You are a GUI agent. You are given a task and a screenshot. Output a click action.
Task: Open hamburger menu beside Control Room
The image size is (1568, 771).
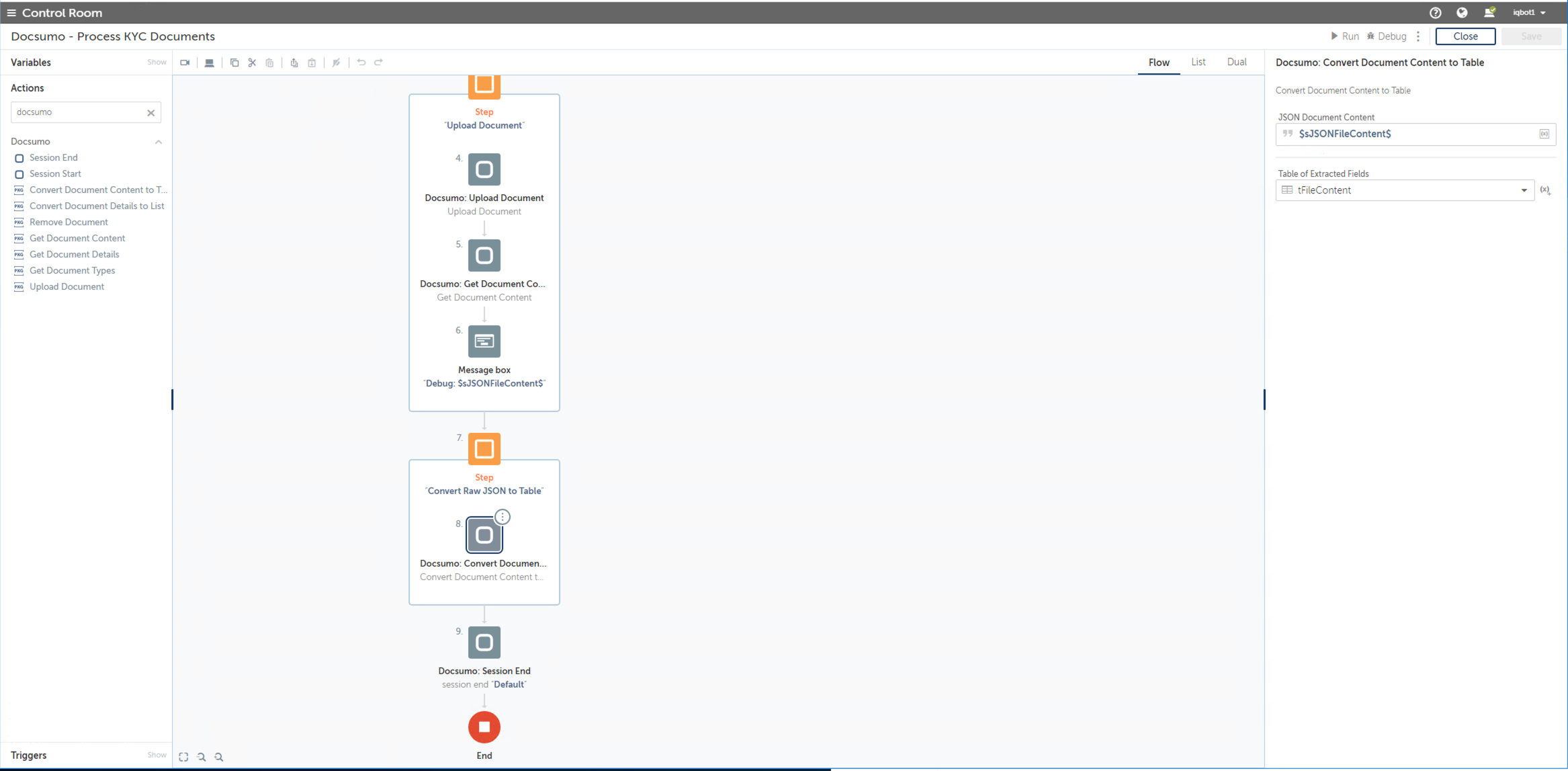pyautogui.click(x=11, y=13)
